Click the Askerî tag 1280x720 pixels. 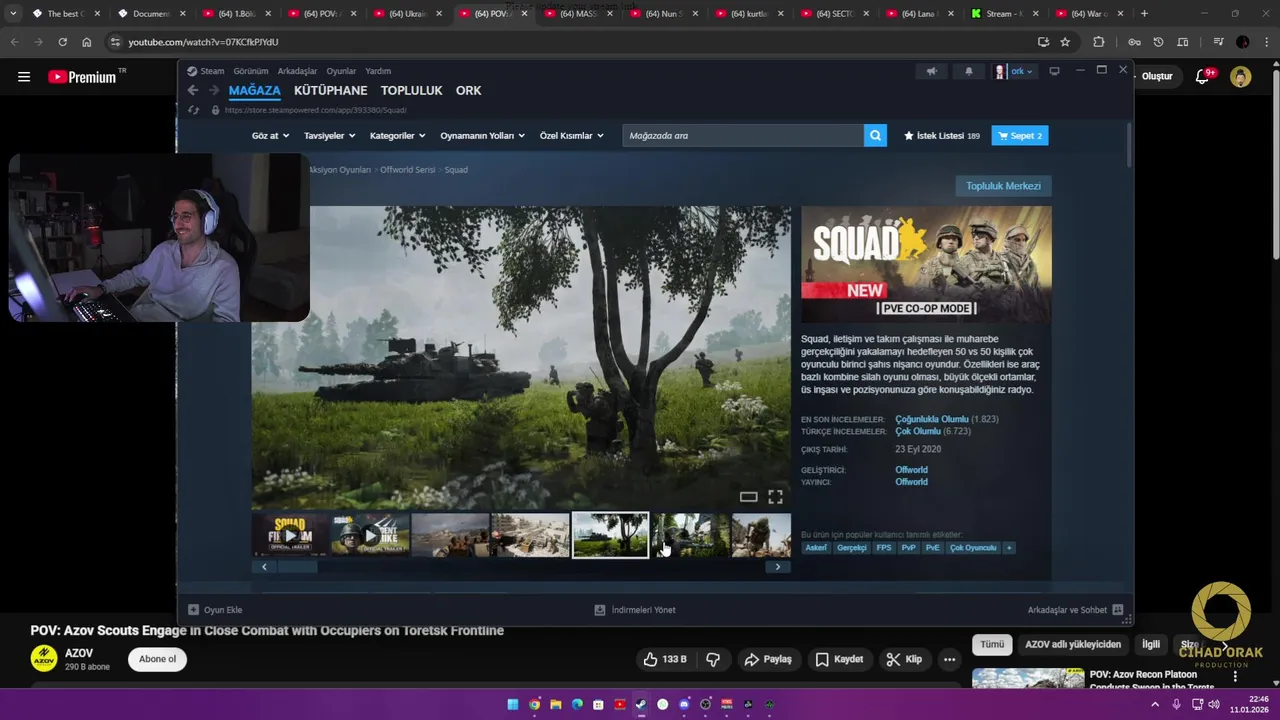pos(816,548)
